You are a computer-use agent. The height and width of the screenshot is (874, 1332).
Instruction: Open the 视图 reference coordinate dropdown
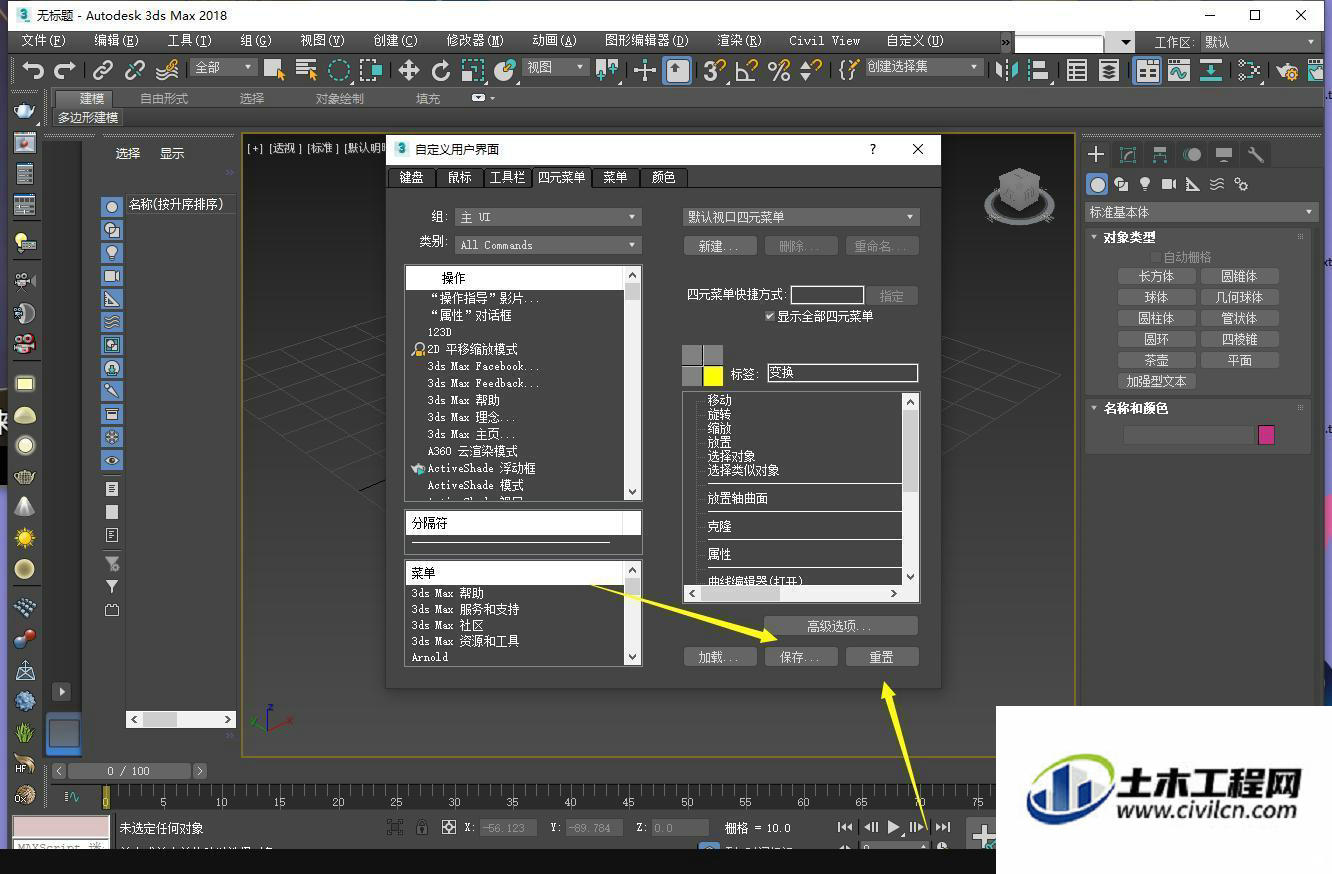556,67
